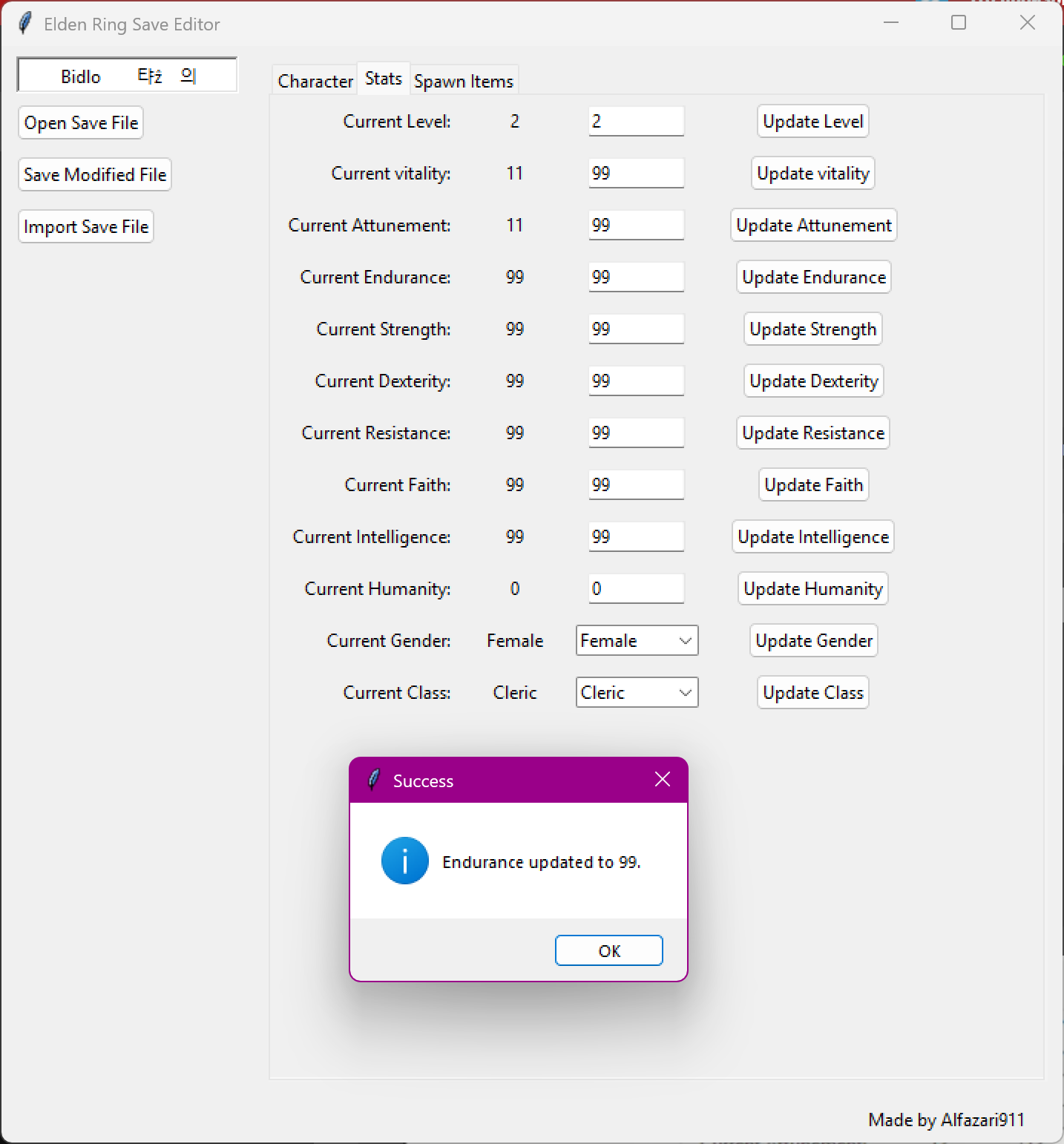Click the Elden Ring Save Editor feather icon
Image resolution: width=1064 pixels, height=1144 pixels.
coord(25,24)
